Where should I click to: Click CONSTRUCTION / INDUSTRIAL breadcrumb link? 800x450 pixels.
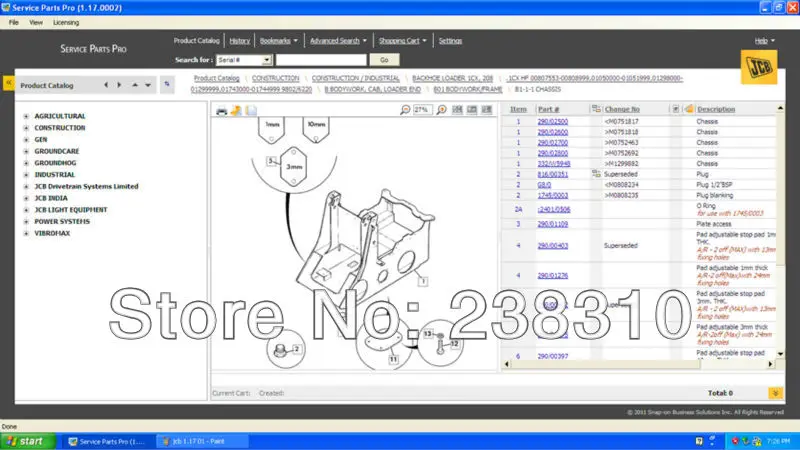(356, 79)
